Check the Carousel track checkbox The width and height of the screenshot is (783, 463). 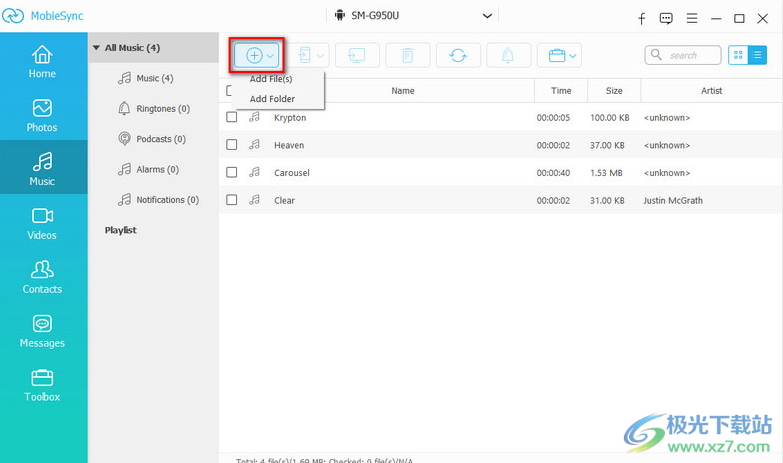[x=232, y=172]
